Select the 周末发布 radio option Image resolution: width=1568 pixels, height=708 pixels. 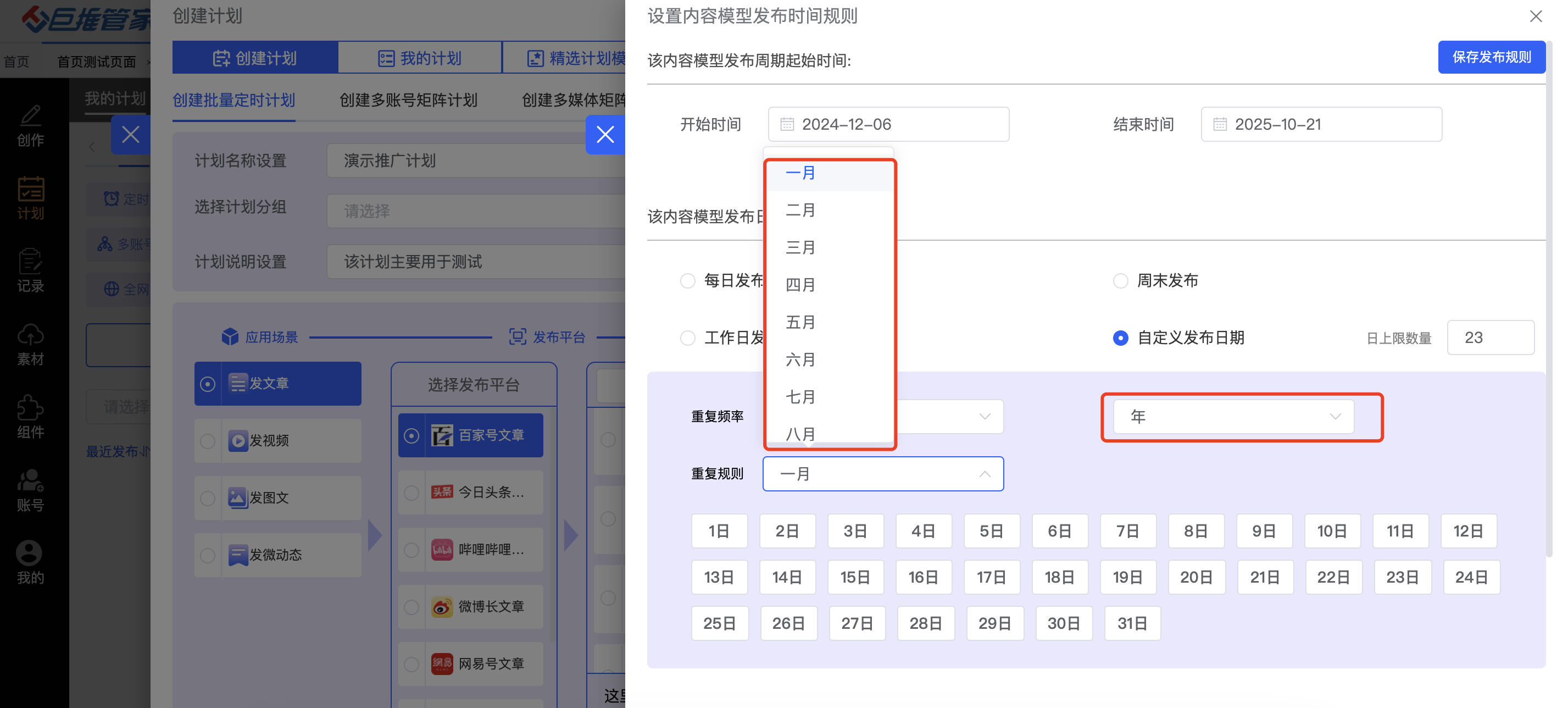(x=1120, y=281)
